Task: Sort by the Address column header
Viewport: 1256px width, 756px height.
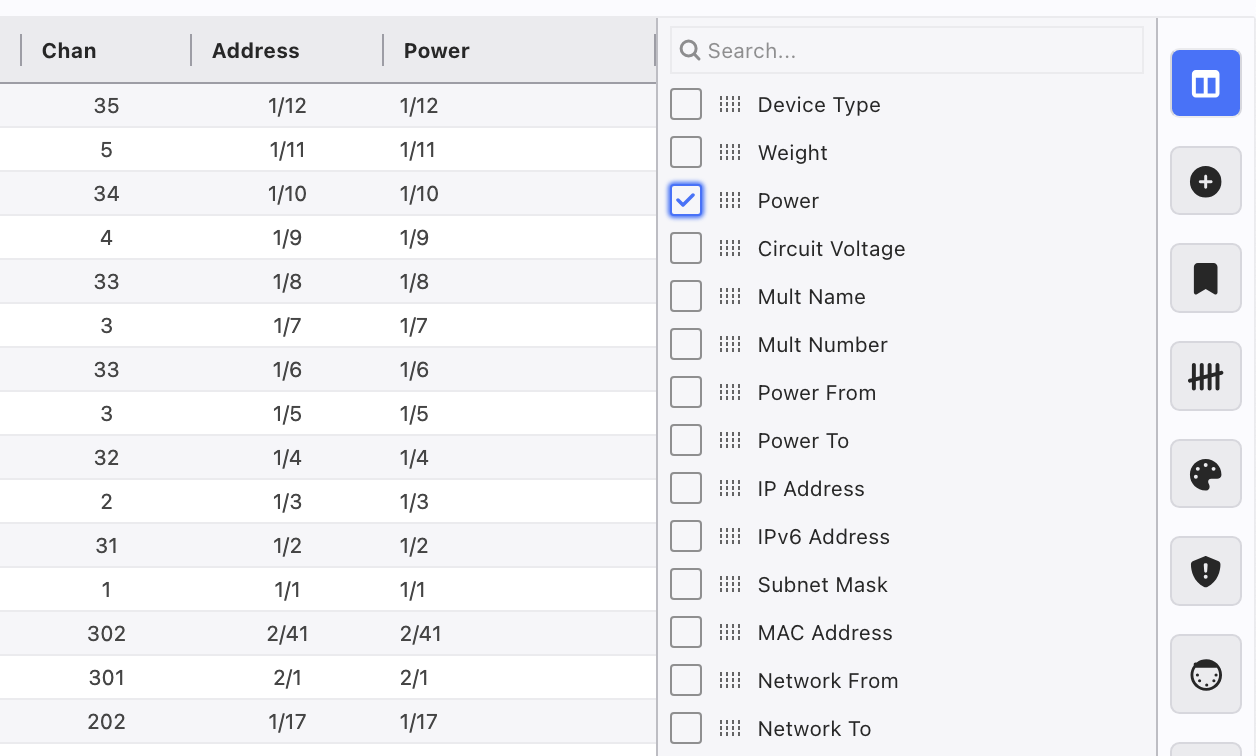Action: pos(255,51)
